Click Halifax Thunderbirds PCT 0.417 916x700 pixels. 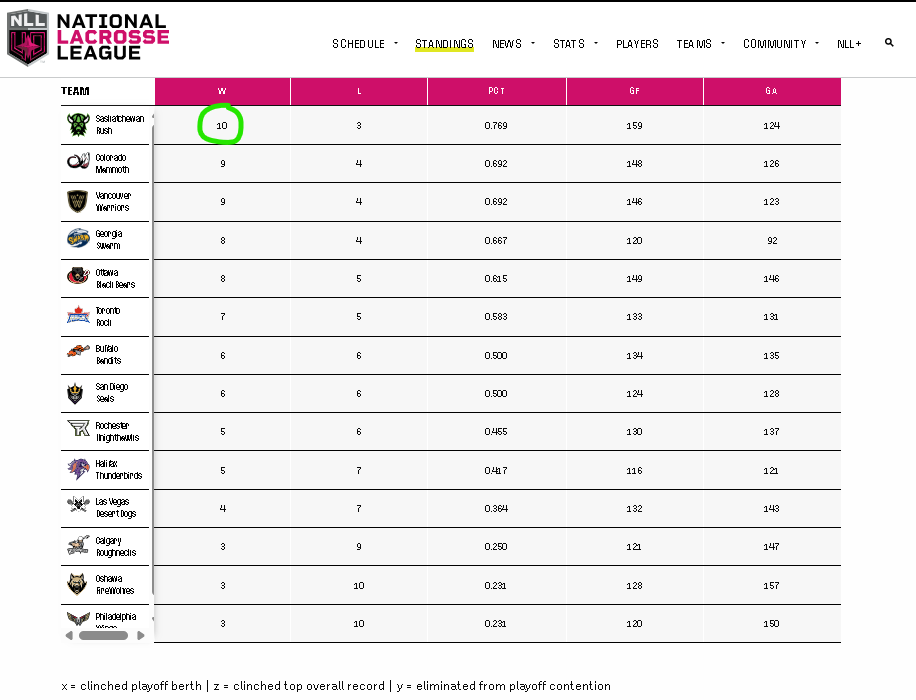point(496,470)
